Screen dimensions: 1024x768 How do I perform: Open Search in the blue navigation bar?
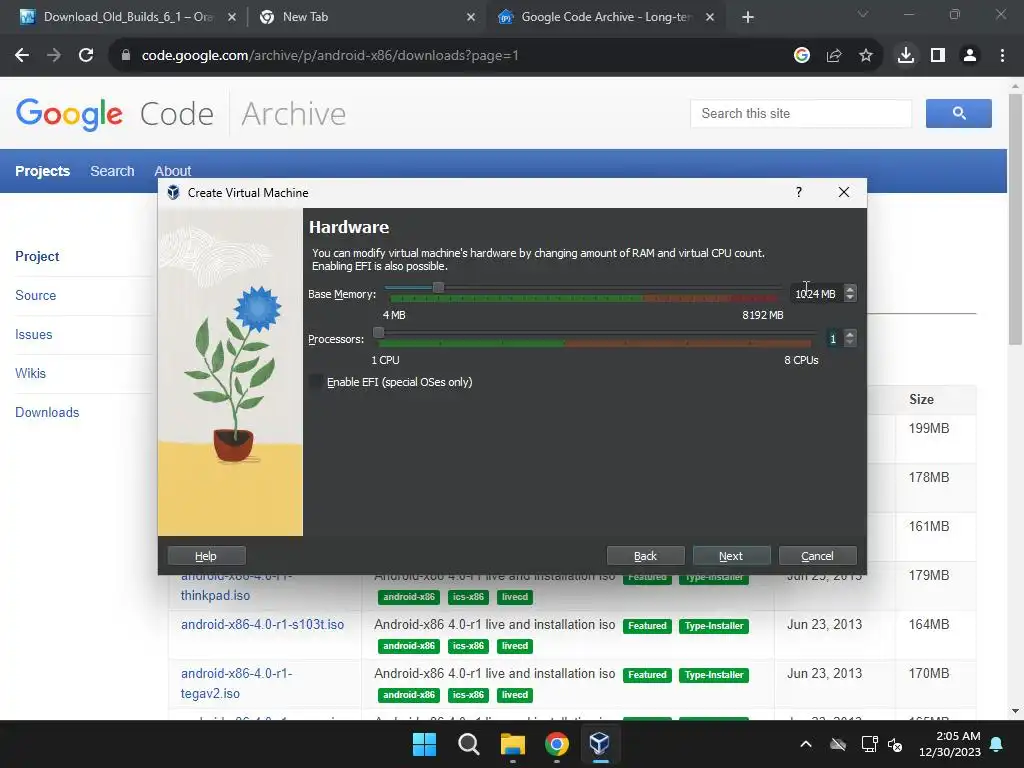coord(112,171)
